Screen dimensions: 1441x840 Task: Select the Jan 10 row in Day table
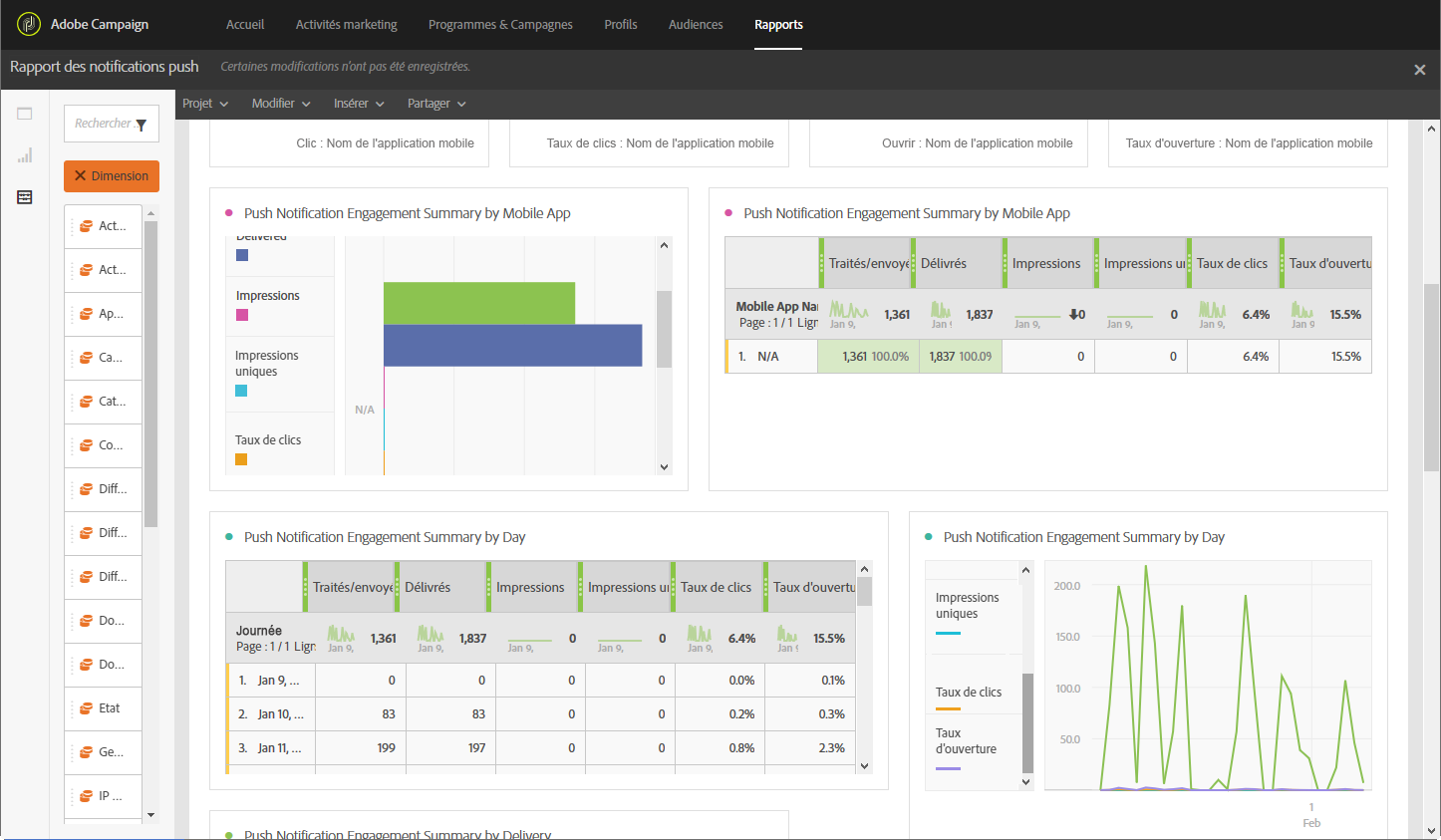pos(541,714)
